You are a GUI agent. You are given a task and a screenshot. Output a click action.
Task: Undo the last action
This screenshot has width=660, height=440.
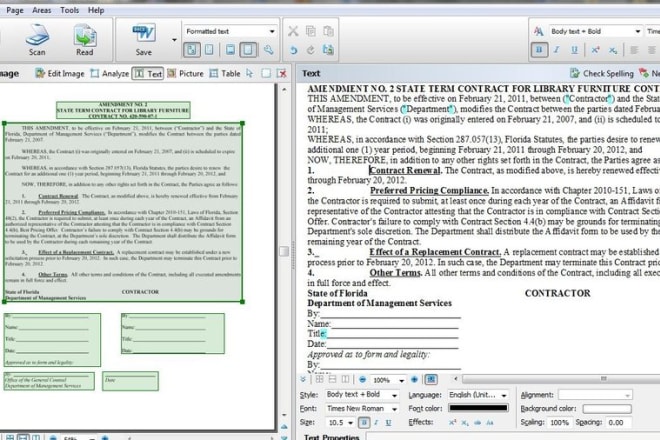coord(293,50)
